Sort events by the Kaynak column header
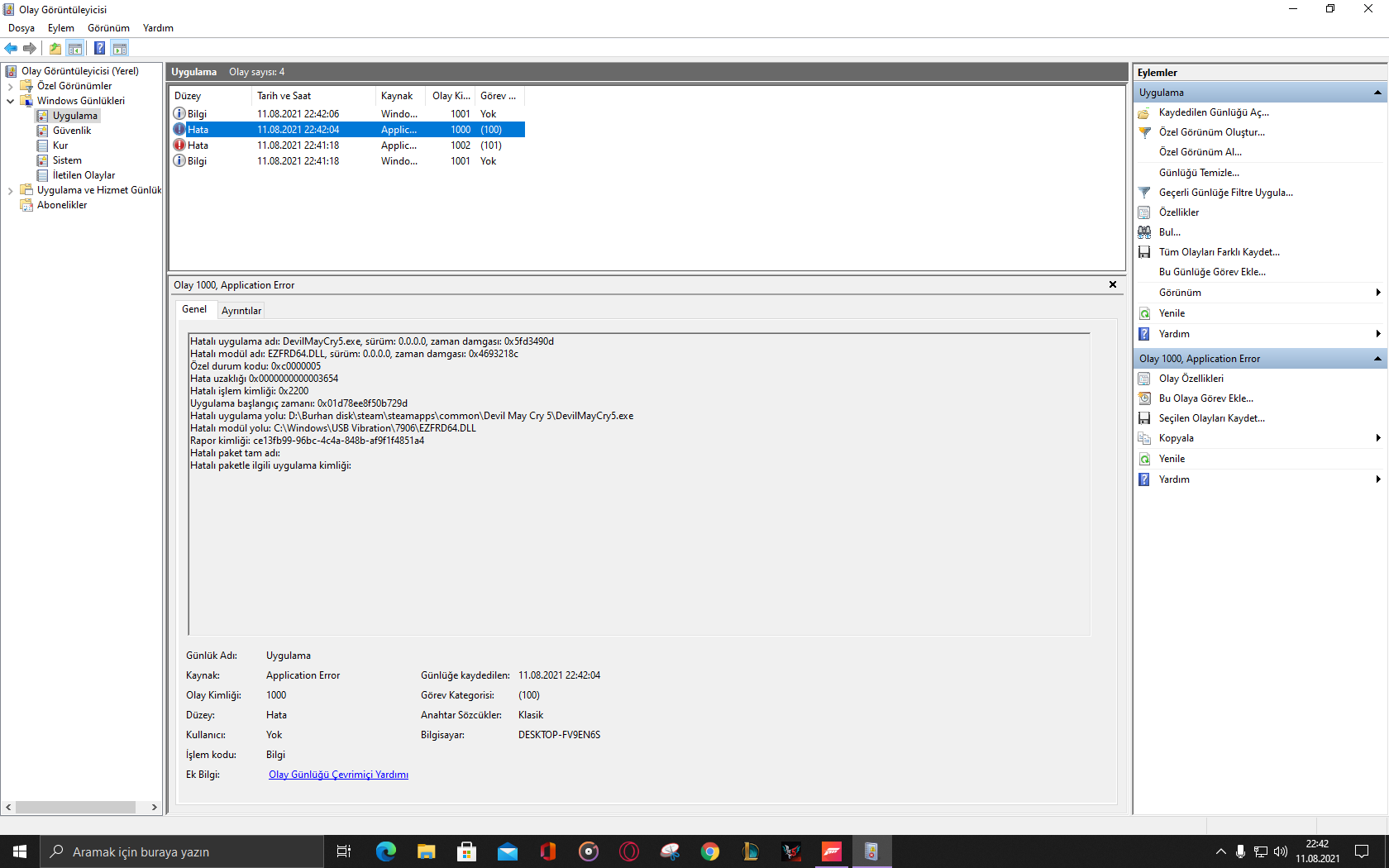Screen dimensions: 1389x868 pos(401,96)
